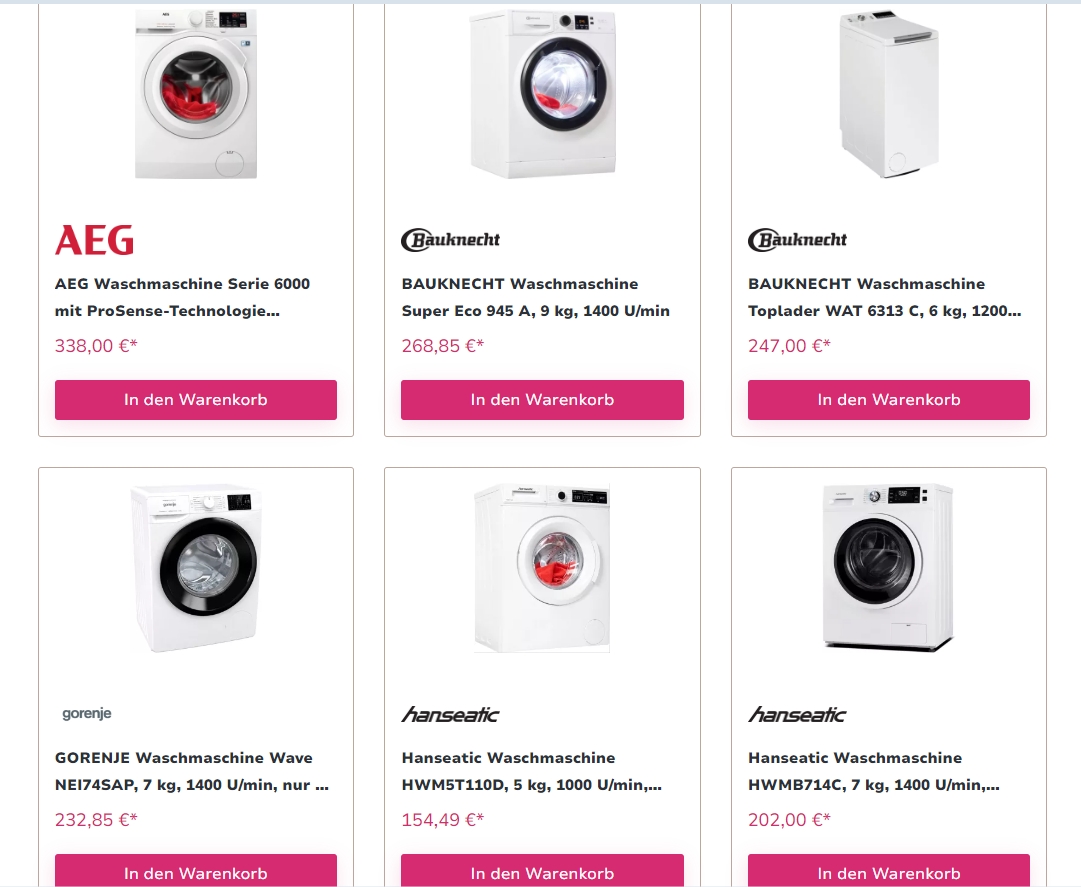Click the 154,49 € price of Hanseatic HWM5T110D
This screenshot has height=887, width=1081.
coord(443,819)
